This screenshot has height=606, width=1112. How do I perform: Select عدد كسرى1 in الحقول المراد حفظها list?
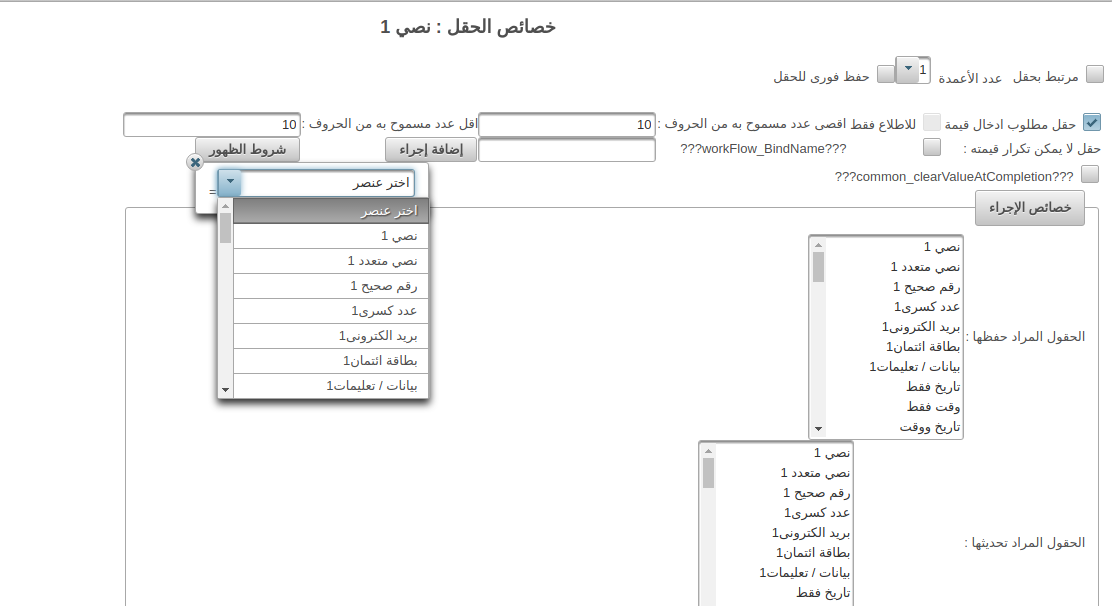(x=894, y=306)
